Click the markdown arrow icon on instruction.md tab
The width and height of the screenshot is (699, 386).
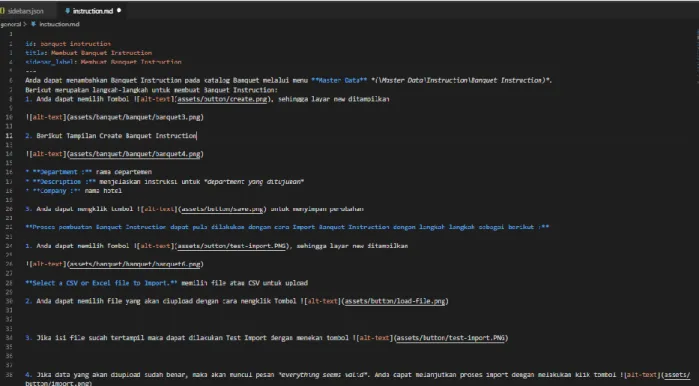pyautogui.click(x=67, y=11)
